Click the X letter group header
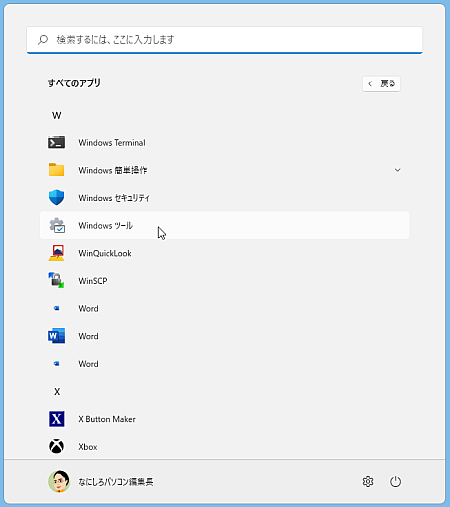Viewport: 450px width, 507px height. tap(57, 391)
